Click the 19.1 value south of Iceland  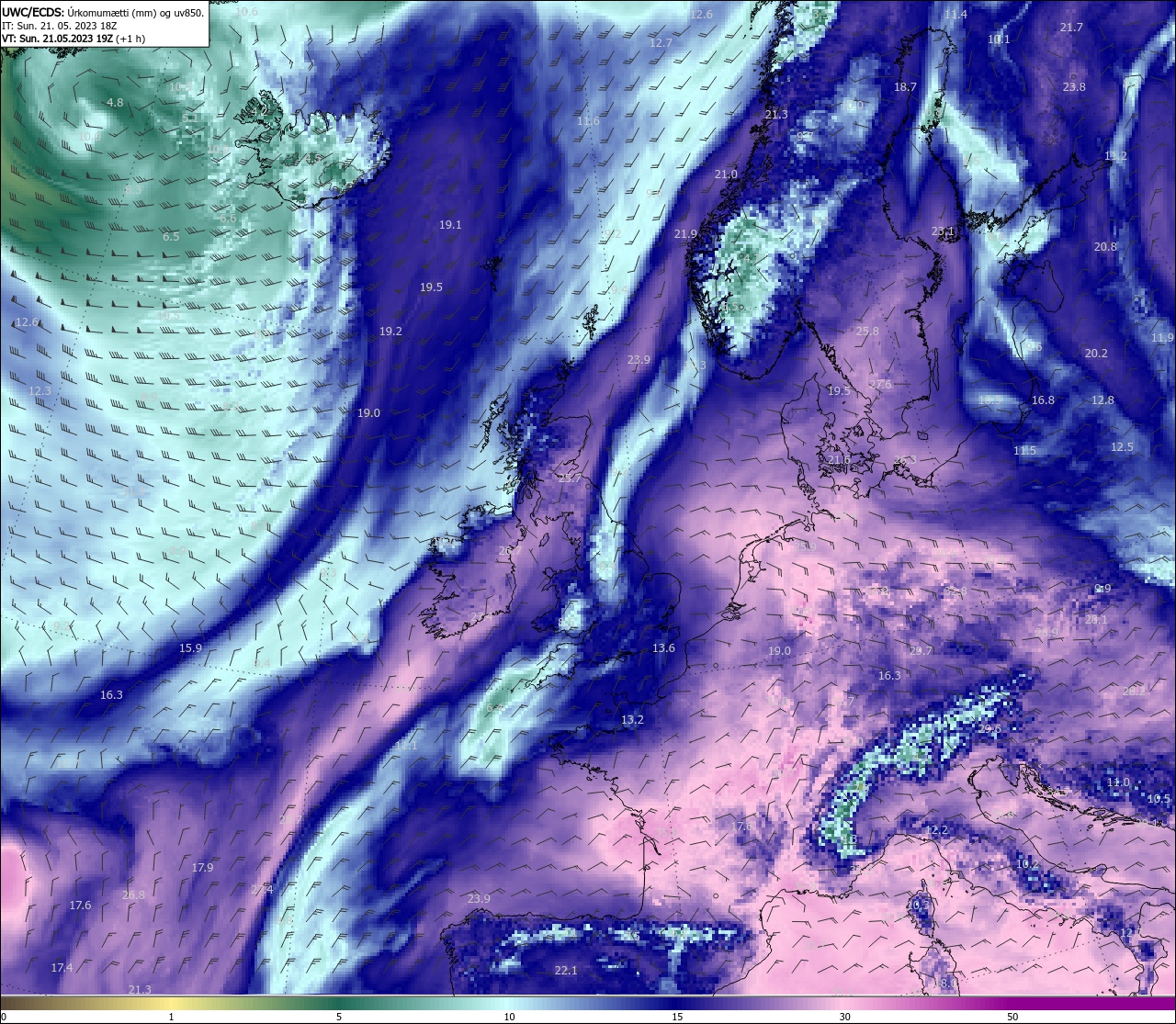coord(450,225)
